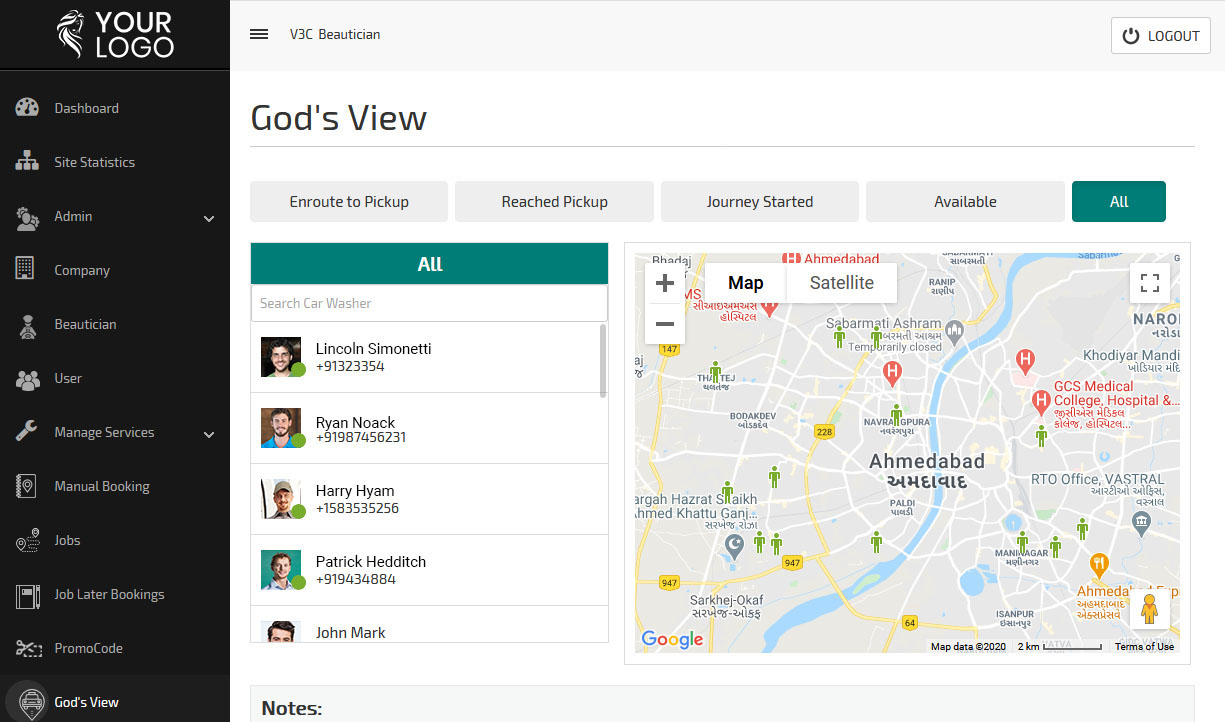Click the Your Logo lion image
1225x722 pixels.
click(x=72, y=34)
